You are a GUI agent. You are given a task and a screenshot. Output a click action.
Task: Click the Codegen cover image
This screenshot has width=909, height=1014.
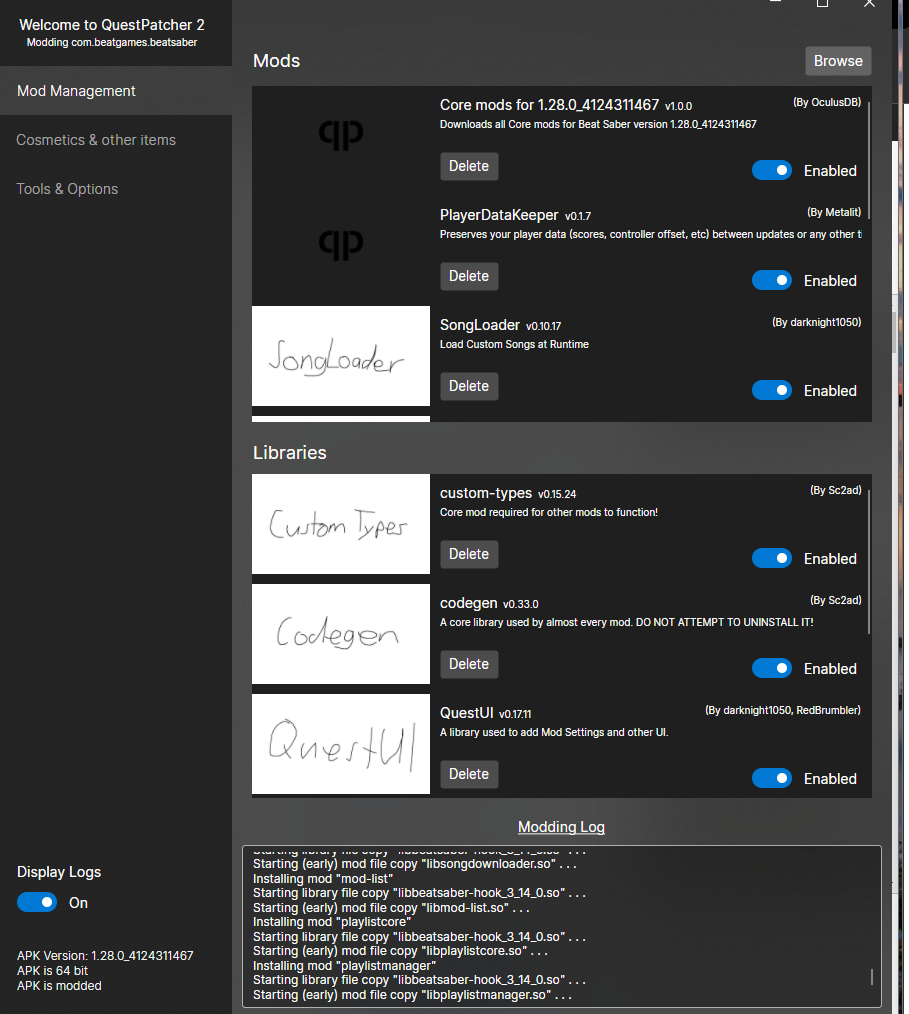tap(341, 634)
